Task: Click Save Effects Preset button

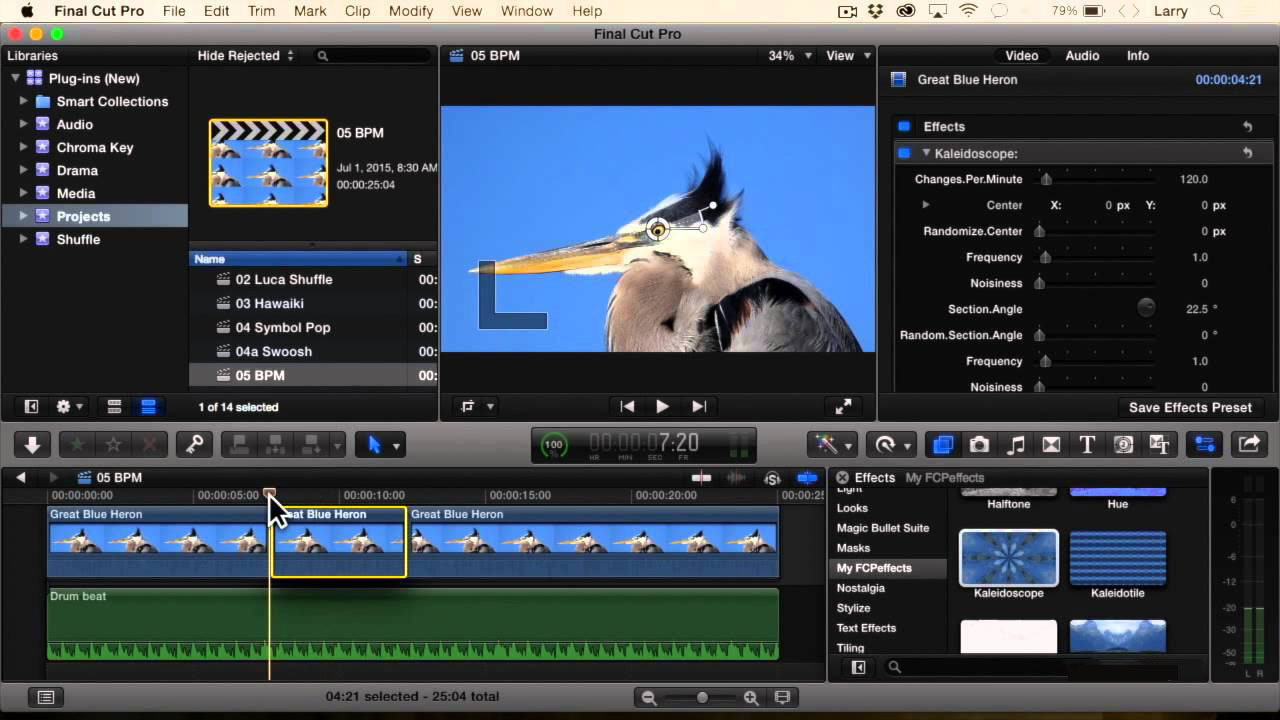Action: (x=1190, y=407)
